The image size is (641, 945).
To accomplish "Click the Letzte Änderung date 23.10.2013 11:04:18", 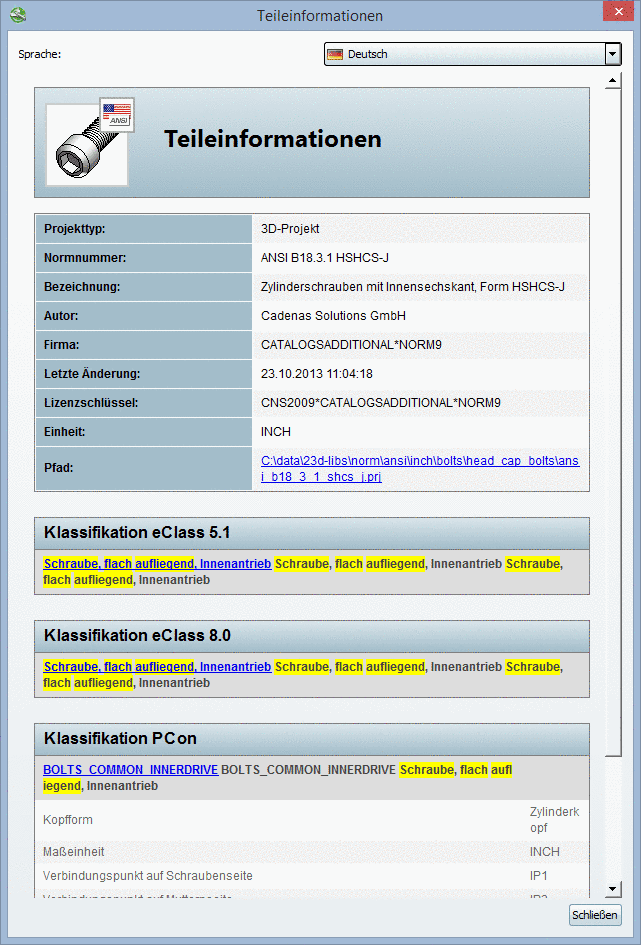I will click(x=317, y=374).
